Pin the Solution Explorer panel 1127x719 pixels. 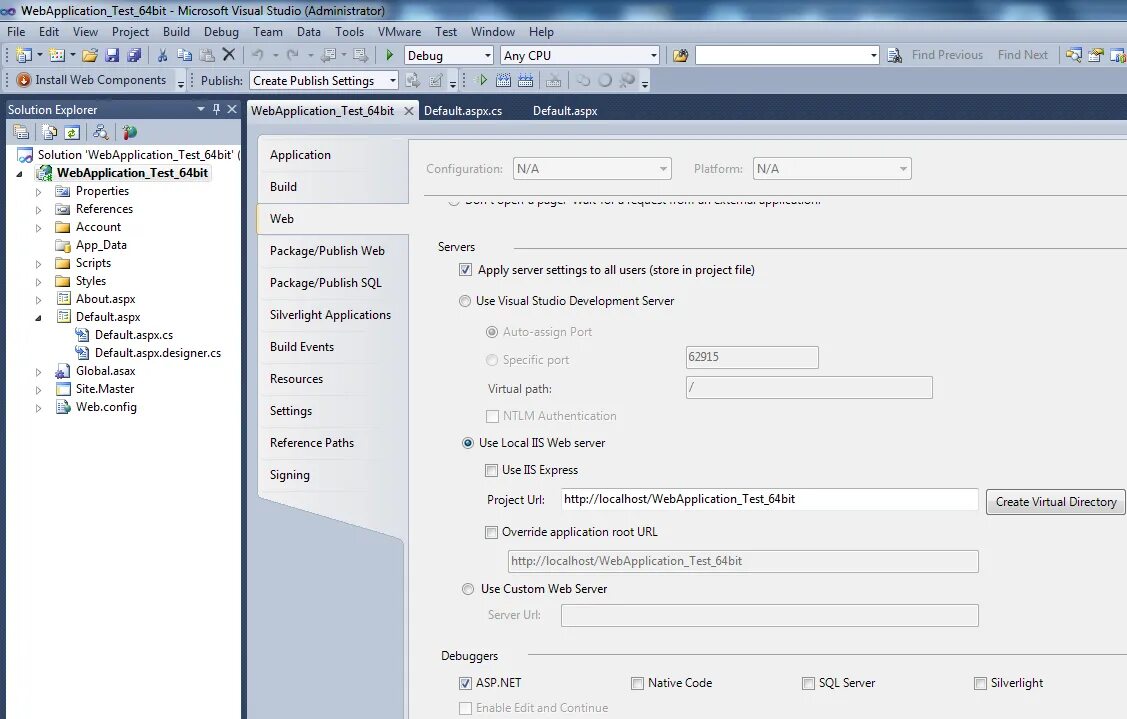(216, 109)
